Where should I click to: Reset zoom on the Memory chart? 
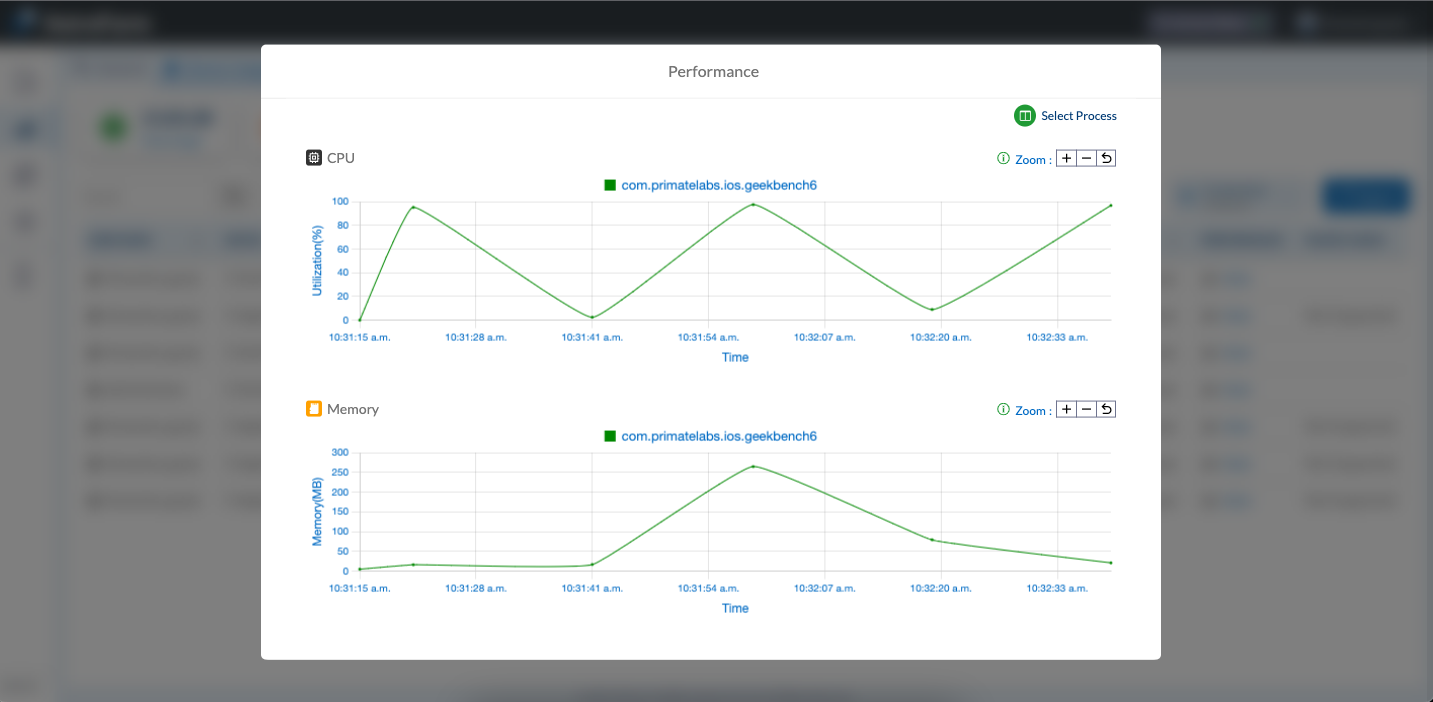[1106, 409]
